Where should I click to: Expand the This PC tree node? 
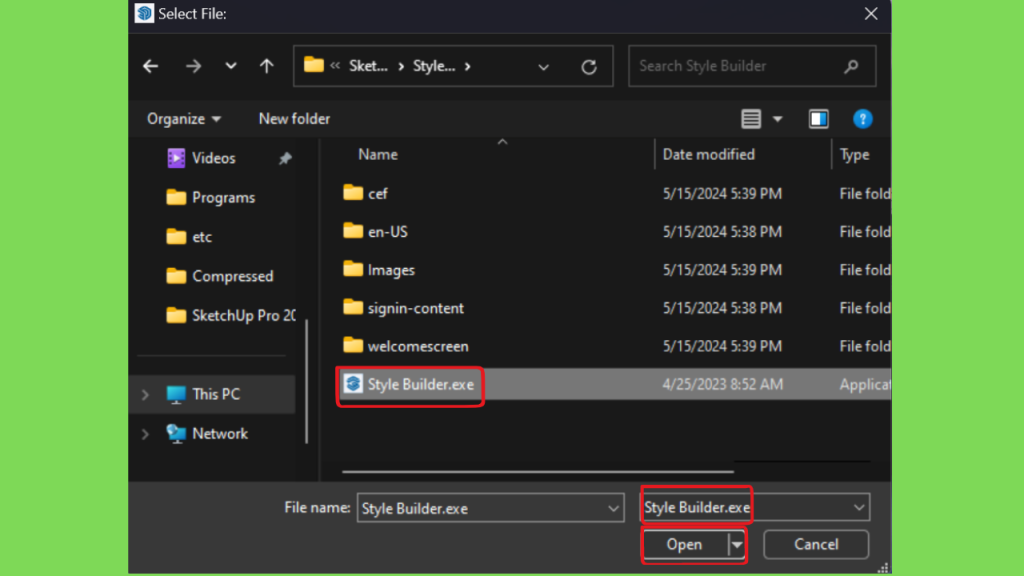pyautogui.click(x=146, y=395)
